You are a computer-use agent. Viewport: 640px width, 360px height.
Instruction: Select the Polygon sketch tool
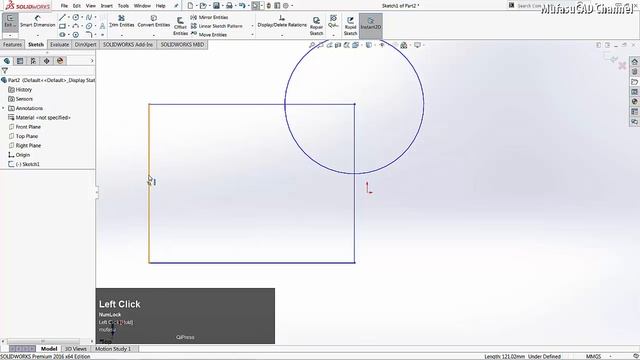pos(76,35)
